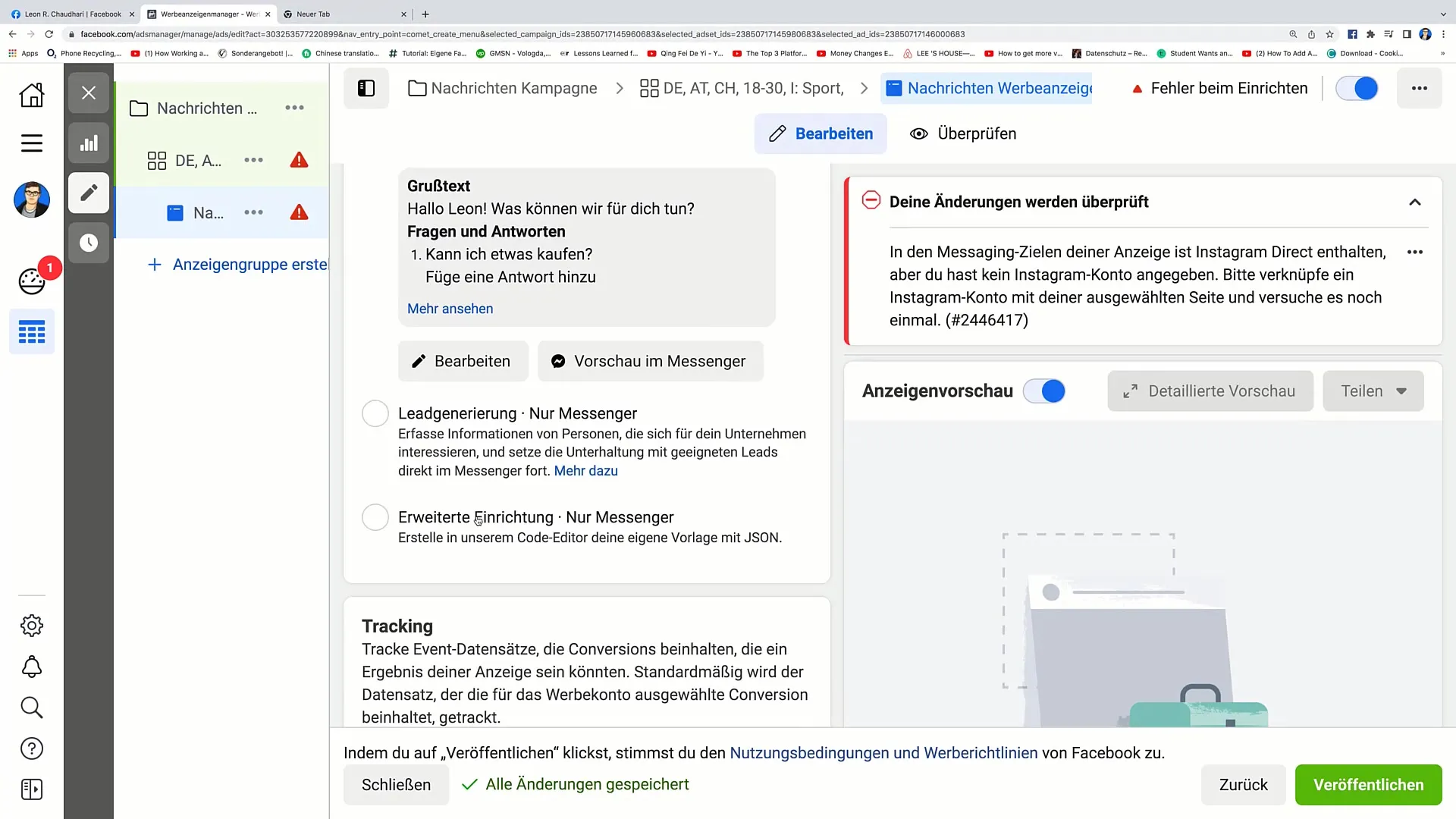Screen dimensions: 1456x819
Task: Select the pencil edit icon in dark sidebar
Action: [89, 193]
